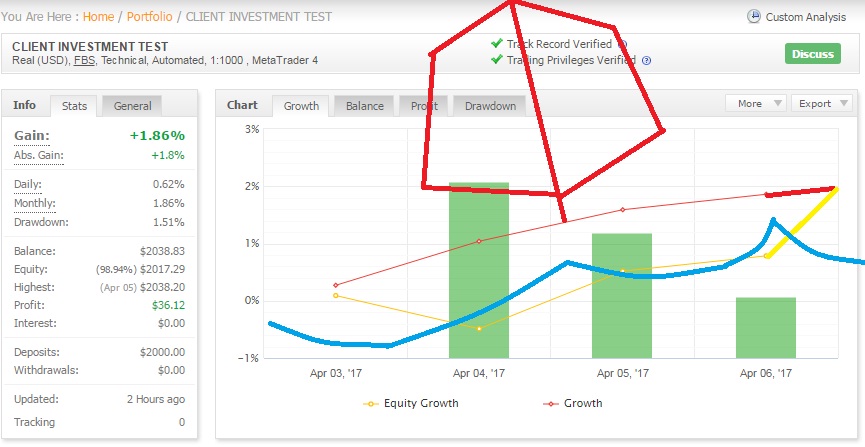Viewport: 865px width, 447px height.
Task: Switch to the General tab
Action: 132,106
